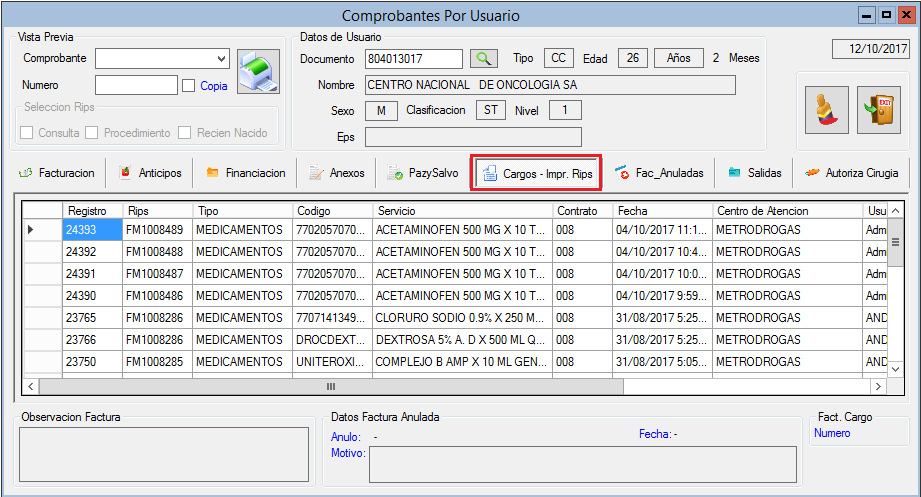Screen dimensions: 921x497
Task: Click the Numero input field
Action: [x=136, y=86]
